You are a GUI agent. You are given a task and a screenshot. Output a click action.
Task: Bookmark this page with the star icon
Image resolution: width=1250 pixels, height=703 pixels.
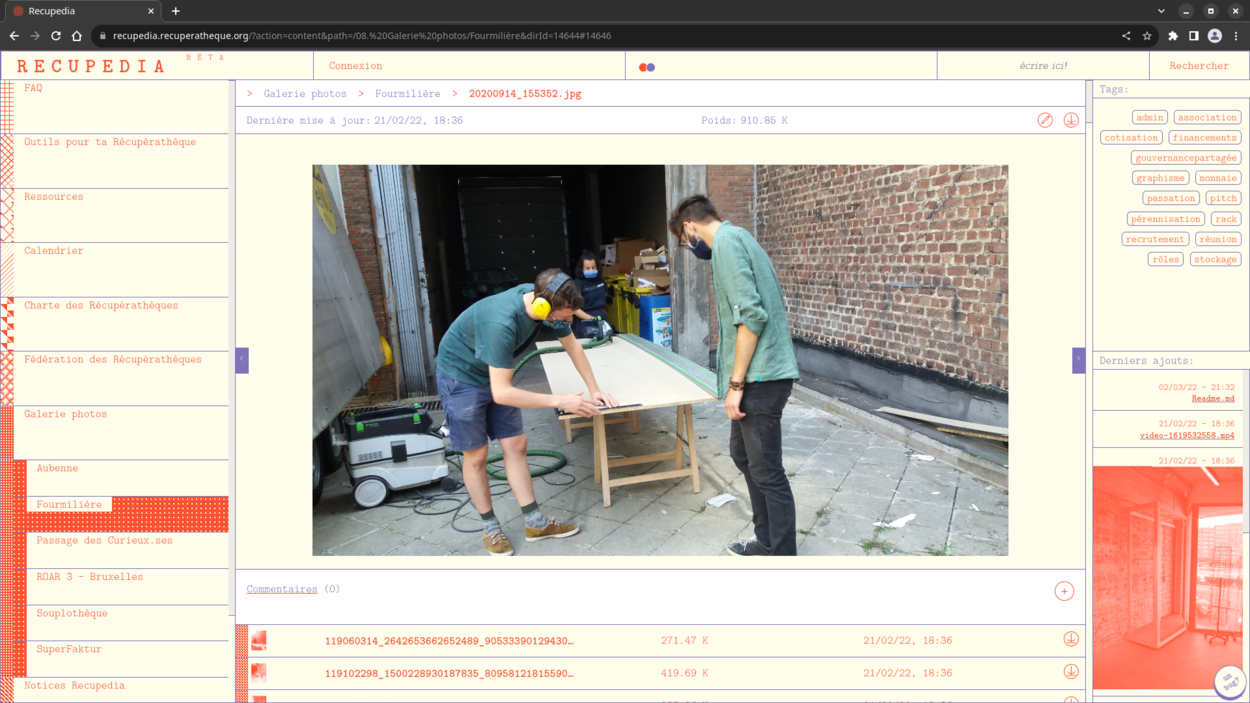pos(1147,36)
